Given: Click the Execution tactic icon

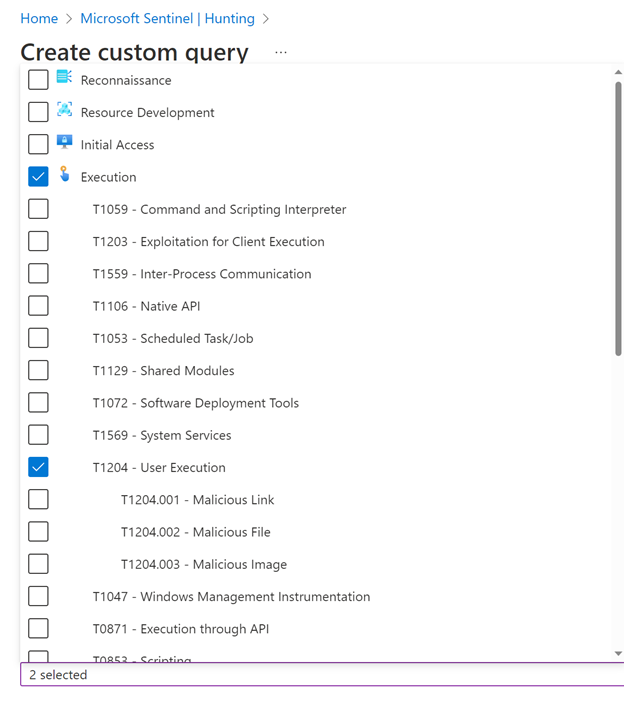Looking at the screenshot, I should point(64,173).
